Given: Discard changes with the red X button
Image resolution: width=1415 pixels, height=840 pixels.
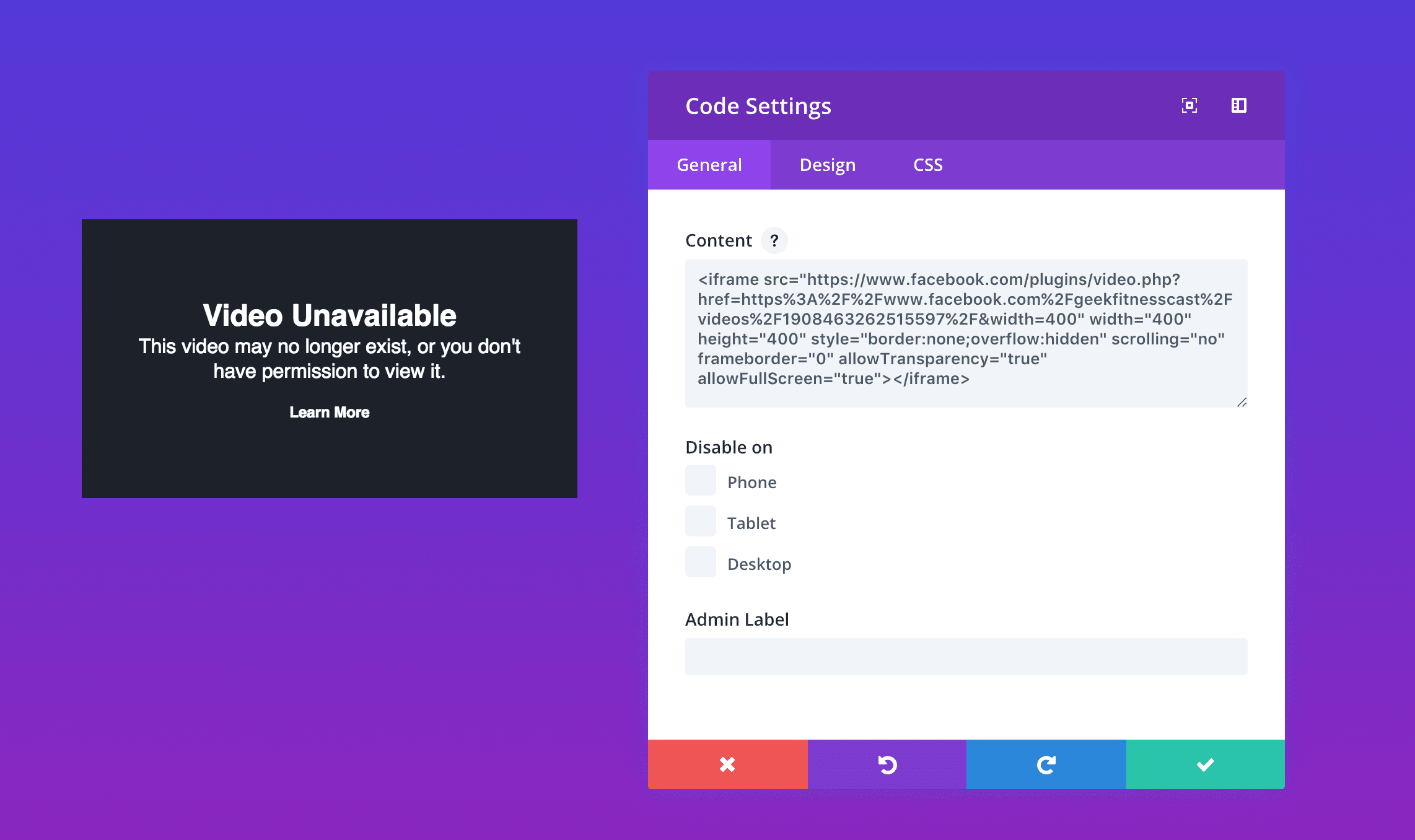Looking at the screenshot, I should [727, 764].
